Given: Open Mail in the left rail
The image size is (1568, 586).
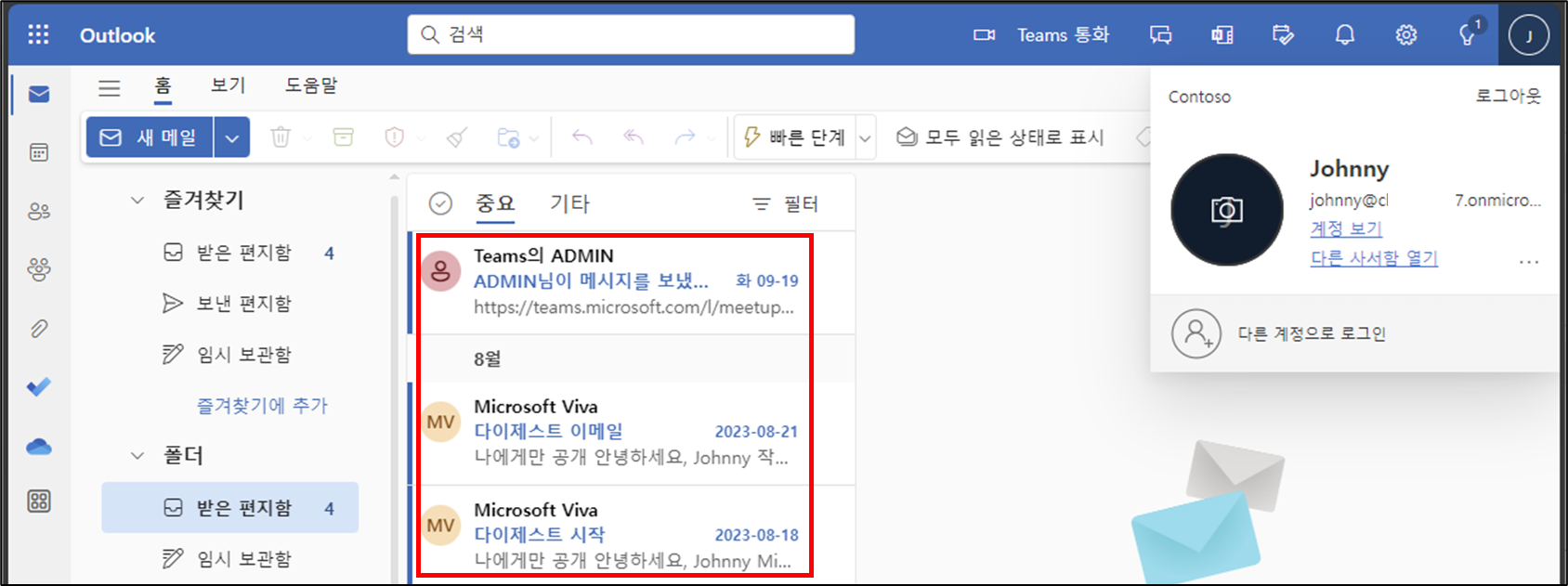Looking at the screenshot, I should point(39,94).
